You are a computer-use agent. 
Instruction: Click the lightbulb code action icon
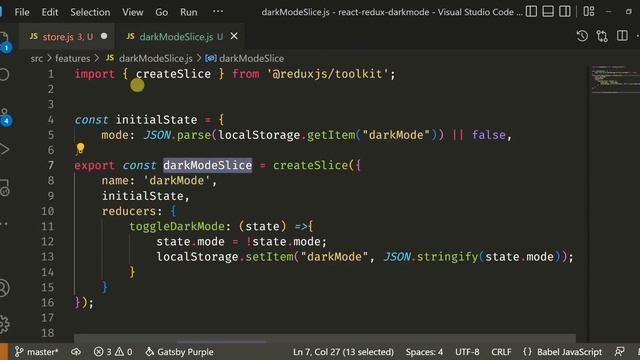80,149
